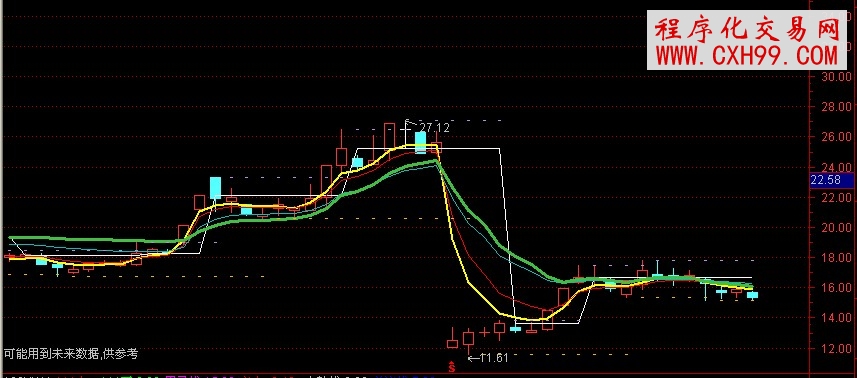This screenshot has width=857, height=378.
Task: Open the WWW.CXH99.COM watermark link
Action: point(746,56)
